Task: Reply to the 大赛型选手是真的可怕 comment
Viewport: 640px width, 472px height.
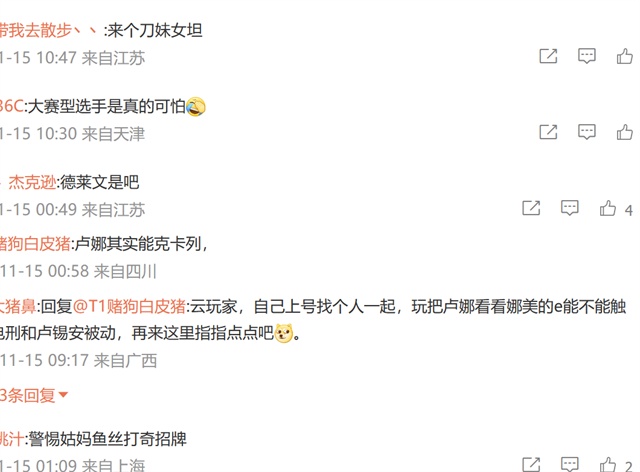Action: (587, 132)
